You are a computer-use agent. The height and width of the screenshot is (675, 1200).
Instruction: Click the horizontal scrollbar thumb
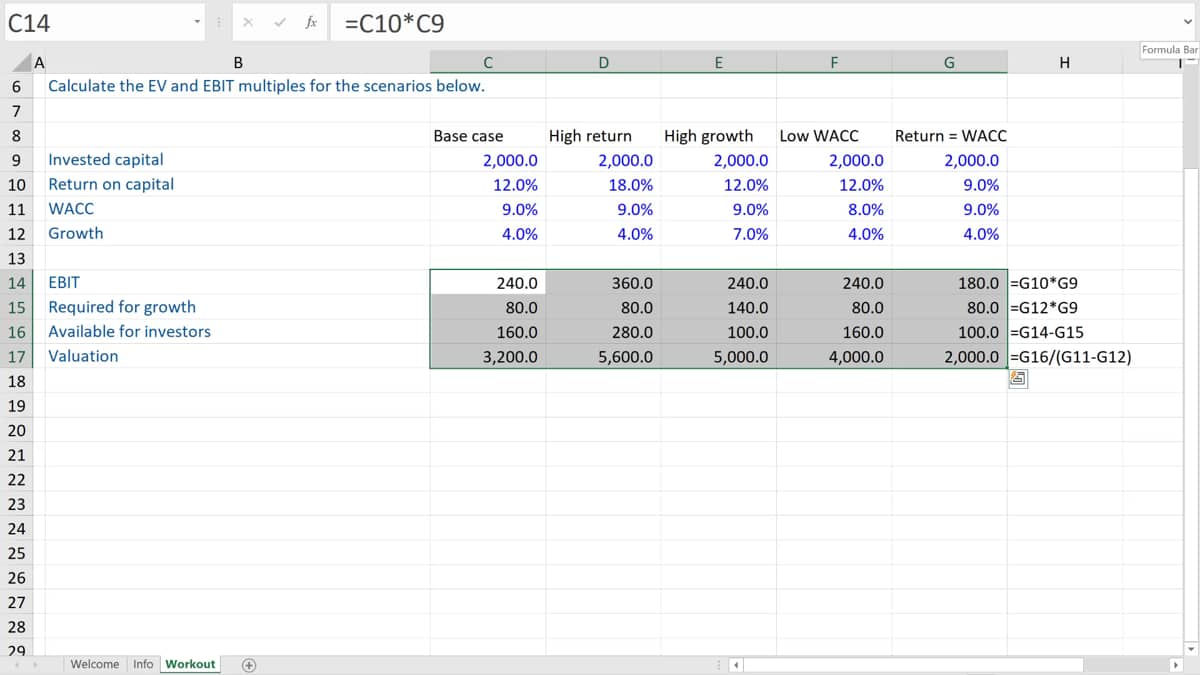[x=914, y=664]
